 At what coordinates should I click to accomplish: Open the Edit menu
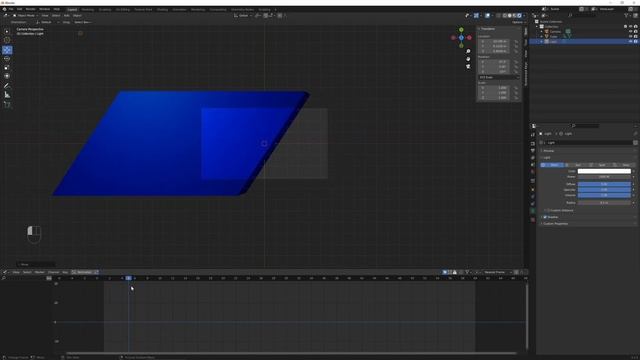20,9
